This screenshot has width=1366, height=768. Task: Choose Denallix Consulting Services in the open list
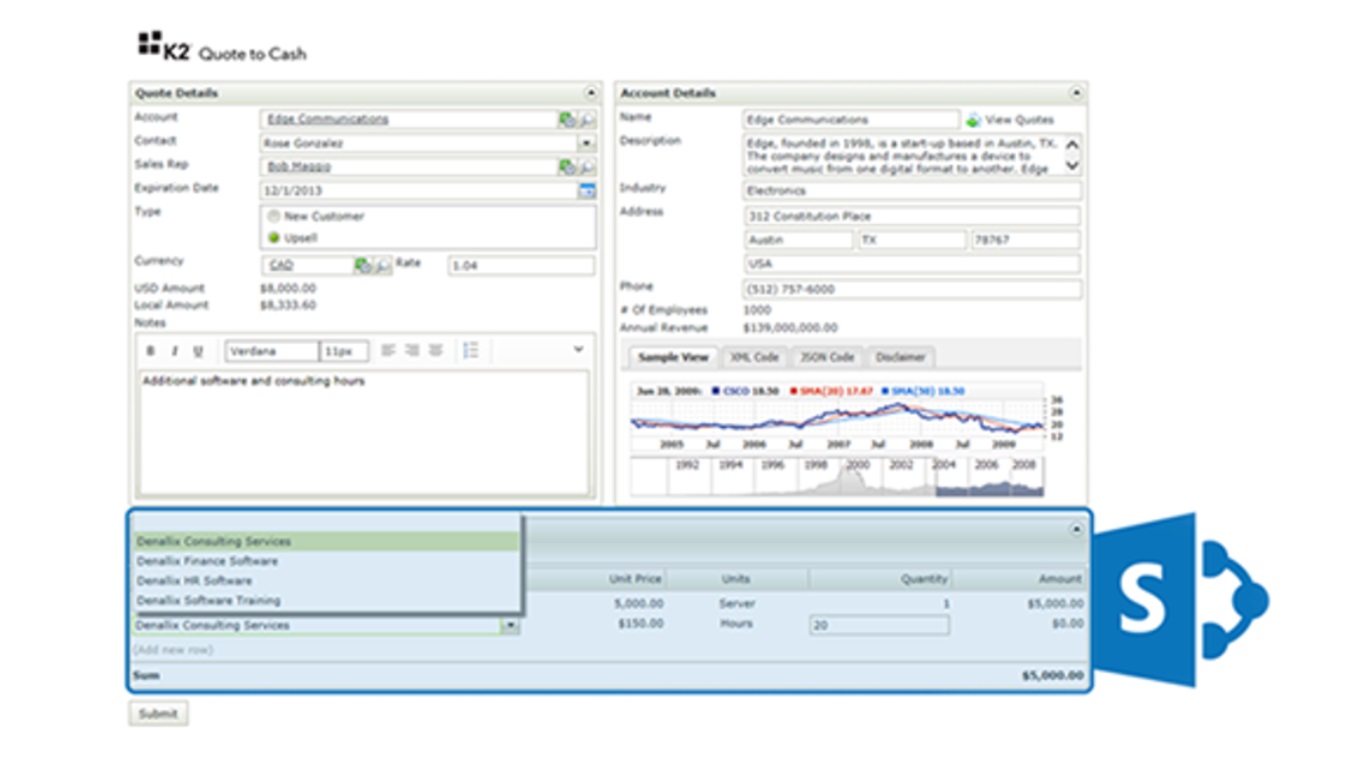(326, 541)
